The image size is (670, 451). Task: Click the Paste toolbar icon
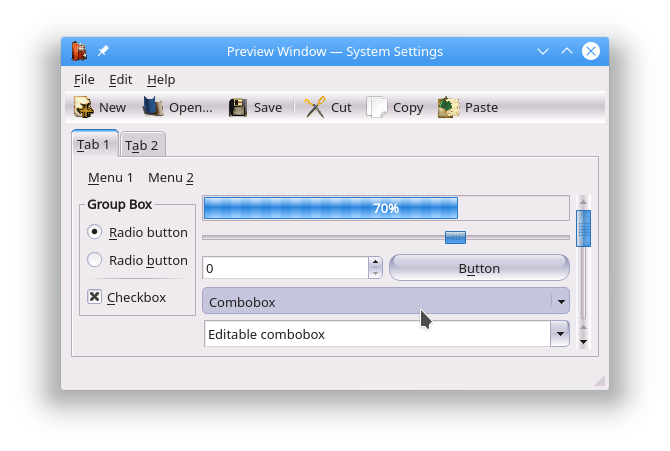pos(448,107)
